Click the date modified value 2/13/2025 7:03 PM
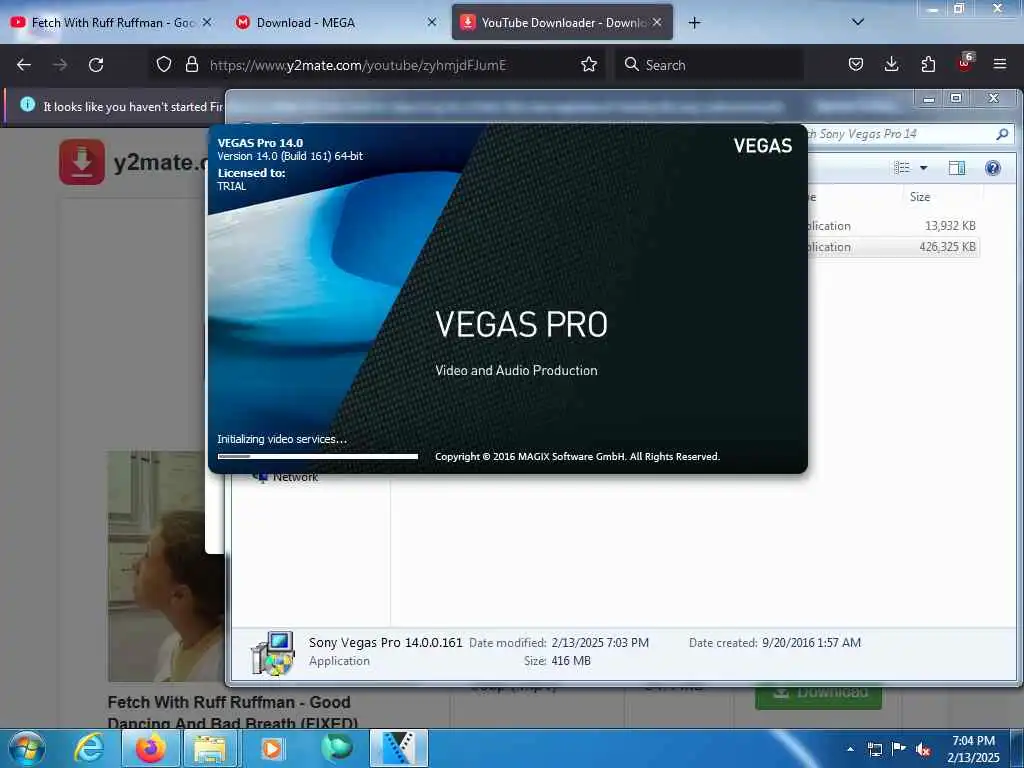Viewport: 1024px width, 768px height. 600,643
